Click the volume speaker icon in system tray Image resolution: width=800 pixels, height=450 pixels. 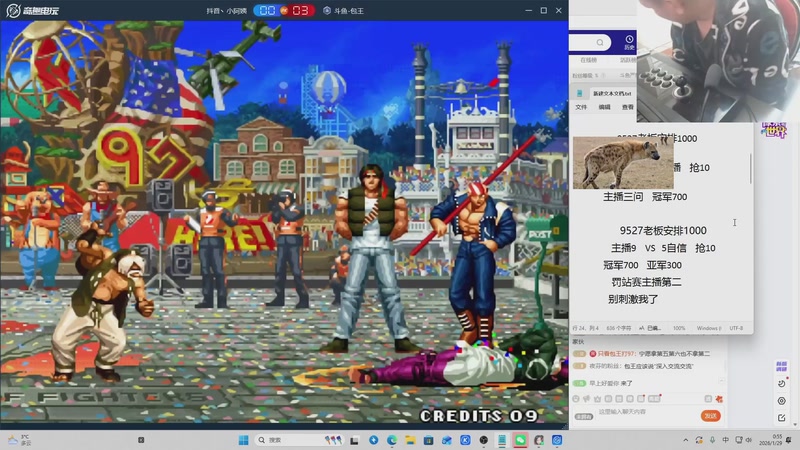[x=748, y=440]
